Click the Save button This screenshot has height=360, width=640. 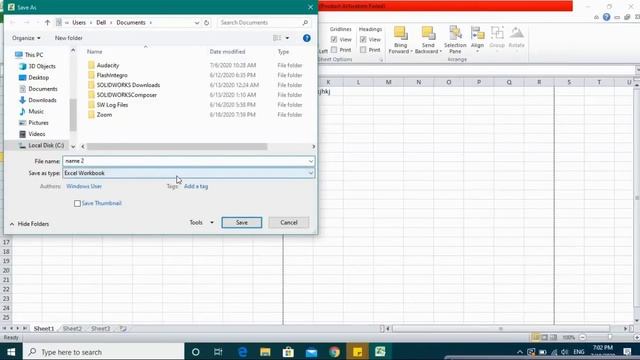(242, 222)
